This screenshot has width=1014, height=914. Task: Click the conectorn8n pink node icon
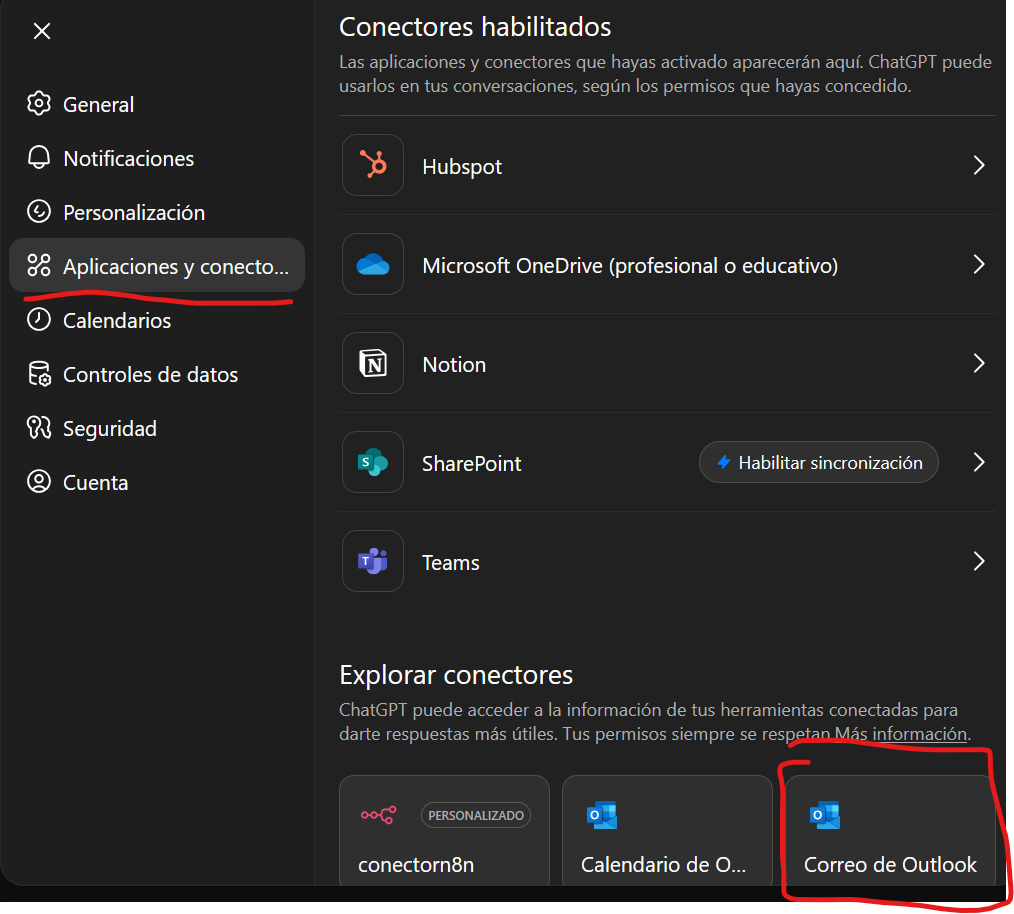(x=378, y=815)
